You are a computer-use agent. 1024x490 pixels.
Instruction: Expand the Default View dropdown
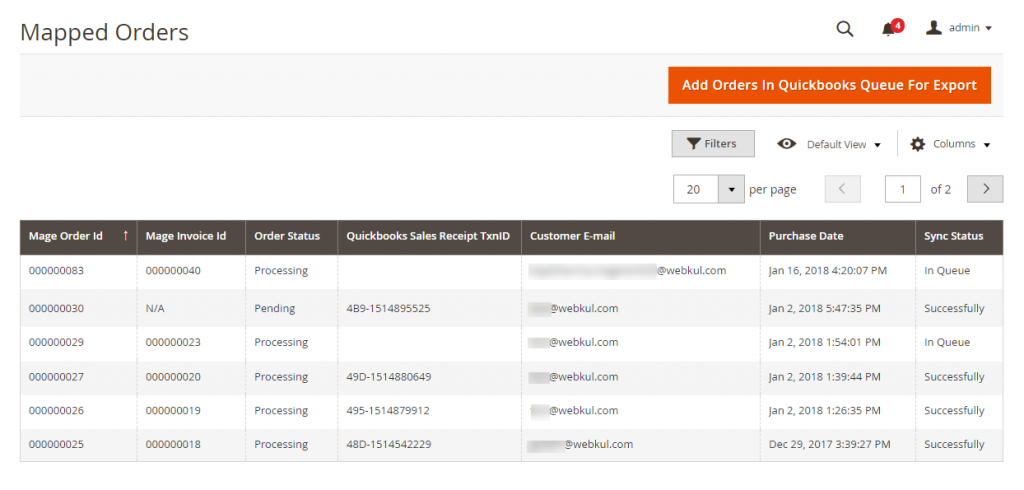829,144
